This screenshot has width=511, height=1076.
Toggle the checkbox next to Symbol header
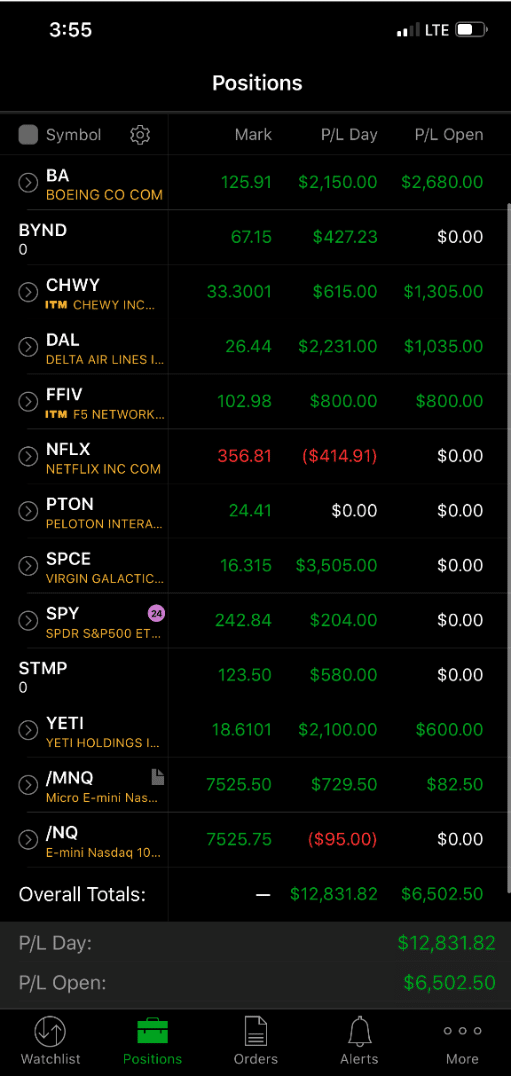28,134
